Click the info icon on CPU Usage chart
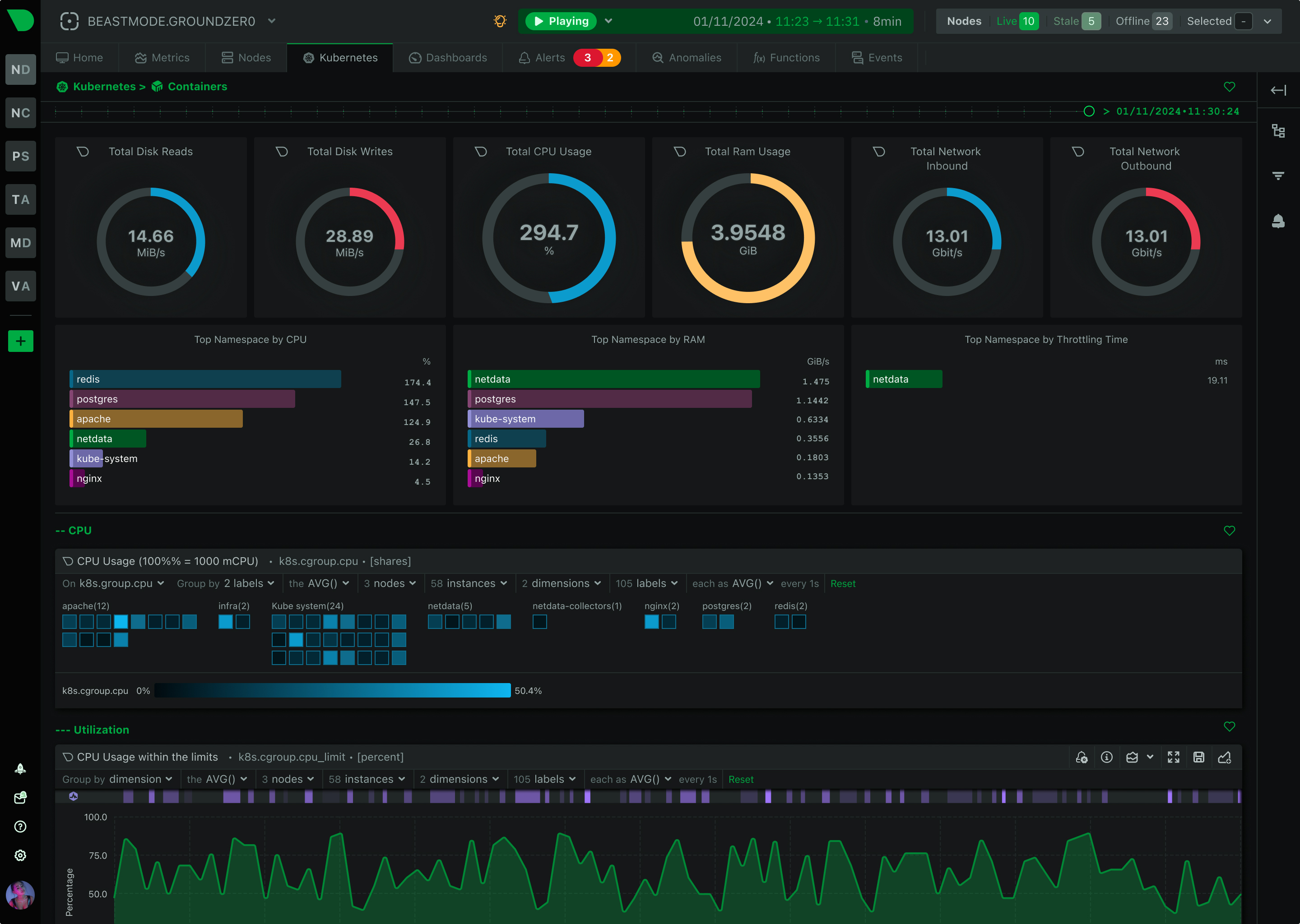The height and width of the screenshot is (924, 1300). coord(1107,758)
